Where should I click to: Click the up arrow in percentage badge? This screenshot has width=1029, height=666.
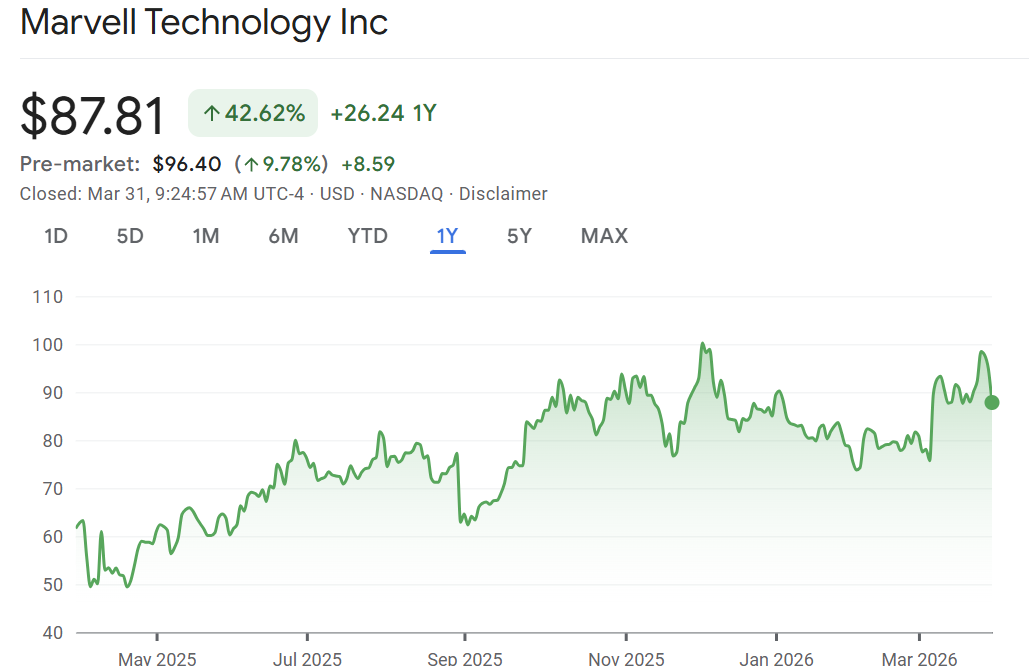(x=211, y=114)
